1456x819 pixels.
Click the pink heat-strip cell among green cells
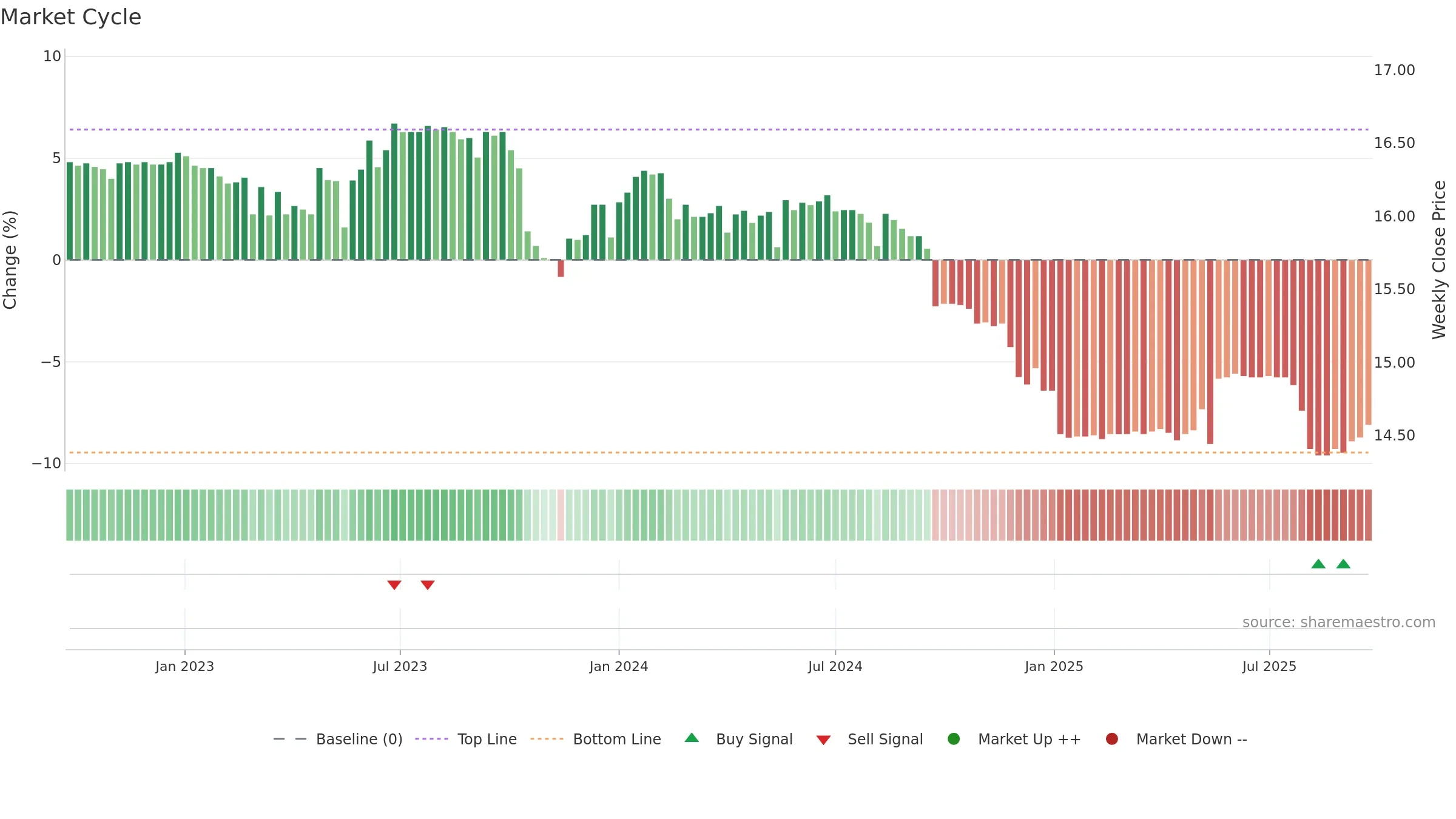click(561, 515)
